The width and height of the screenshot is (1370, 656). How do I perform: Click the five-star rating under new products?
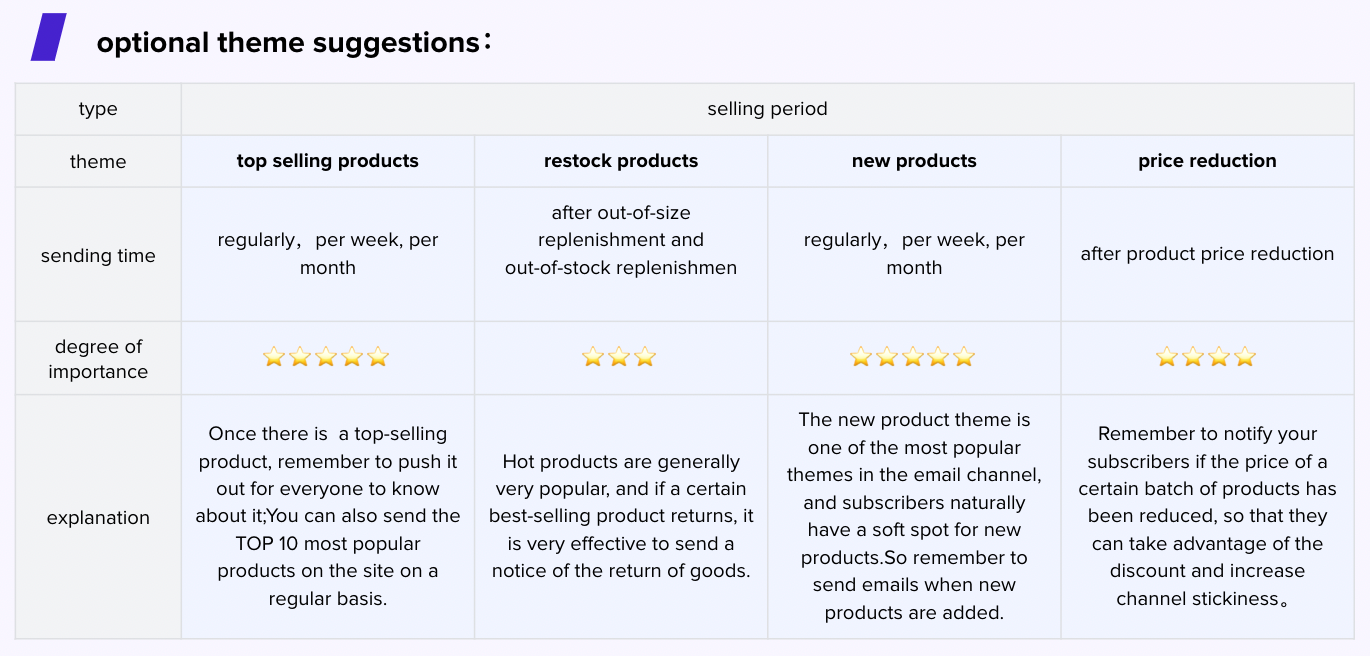[912, 357]
